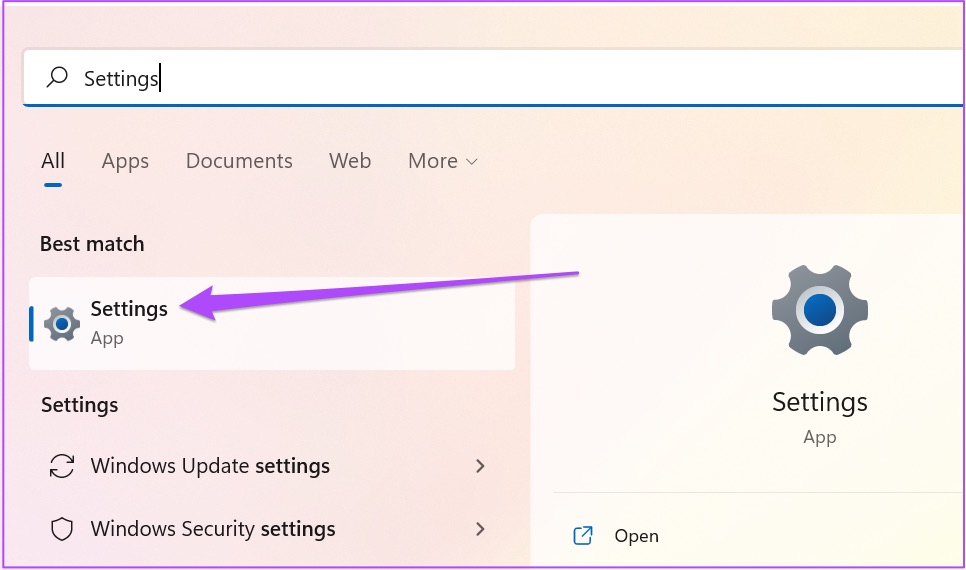This screenshot has height=570, width=966.
Task: Click the large Settings gear in the preview pane
Action: [x=819, y=311]
